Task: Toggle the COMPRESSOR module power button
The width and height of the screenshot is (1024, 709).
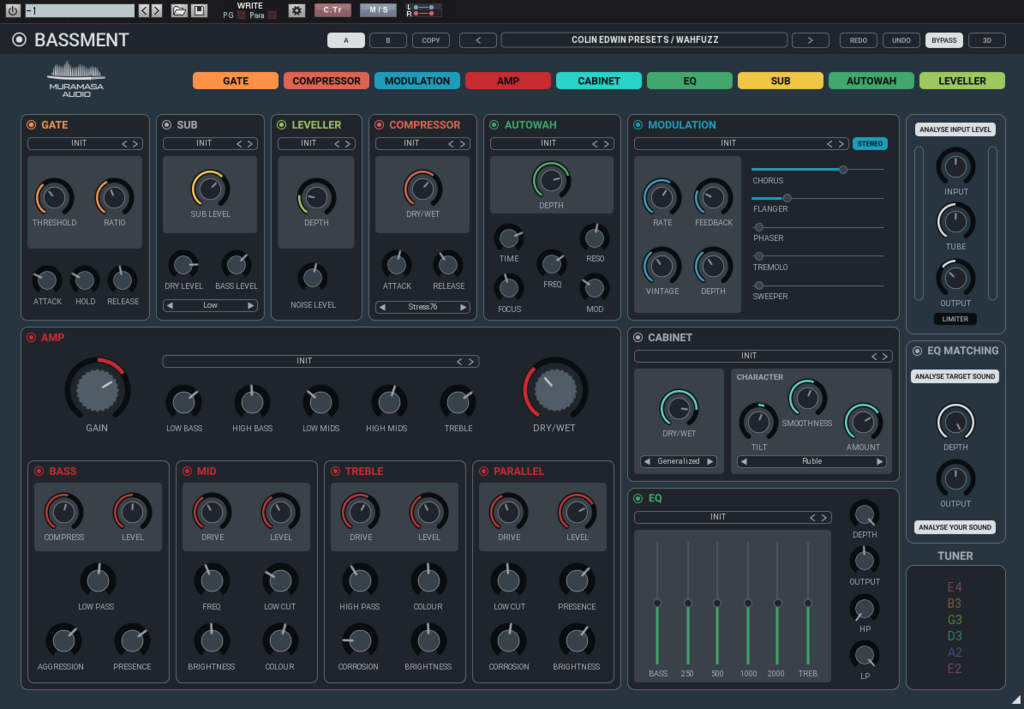Action: (x=379, y=125)
